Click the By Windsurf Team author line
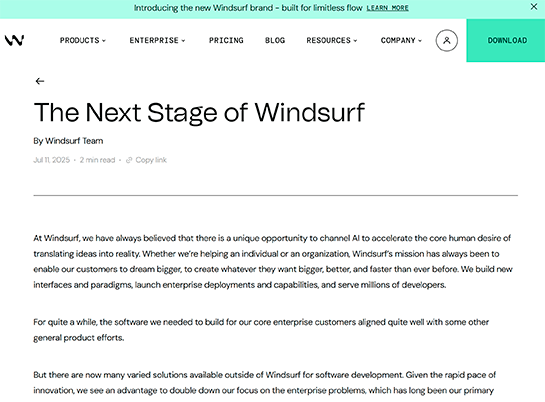545x402 pixels. [x=68, y=141]
